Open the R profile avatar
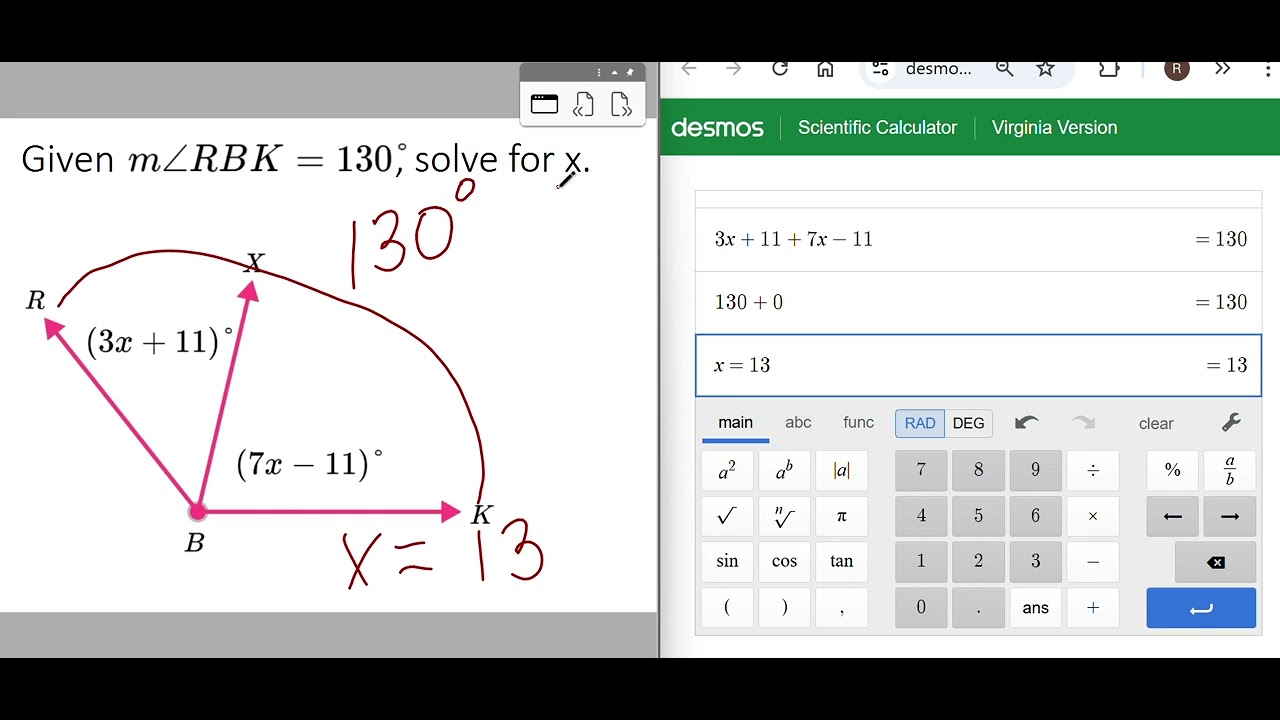This screenshot has height=720, width=1280. [x=1177, y=69]
